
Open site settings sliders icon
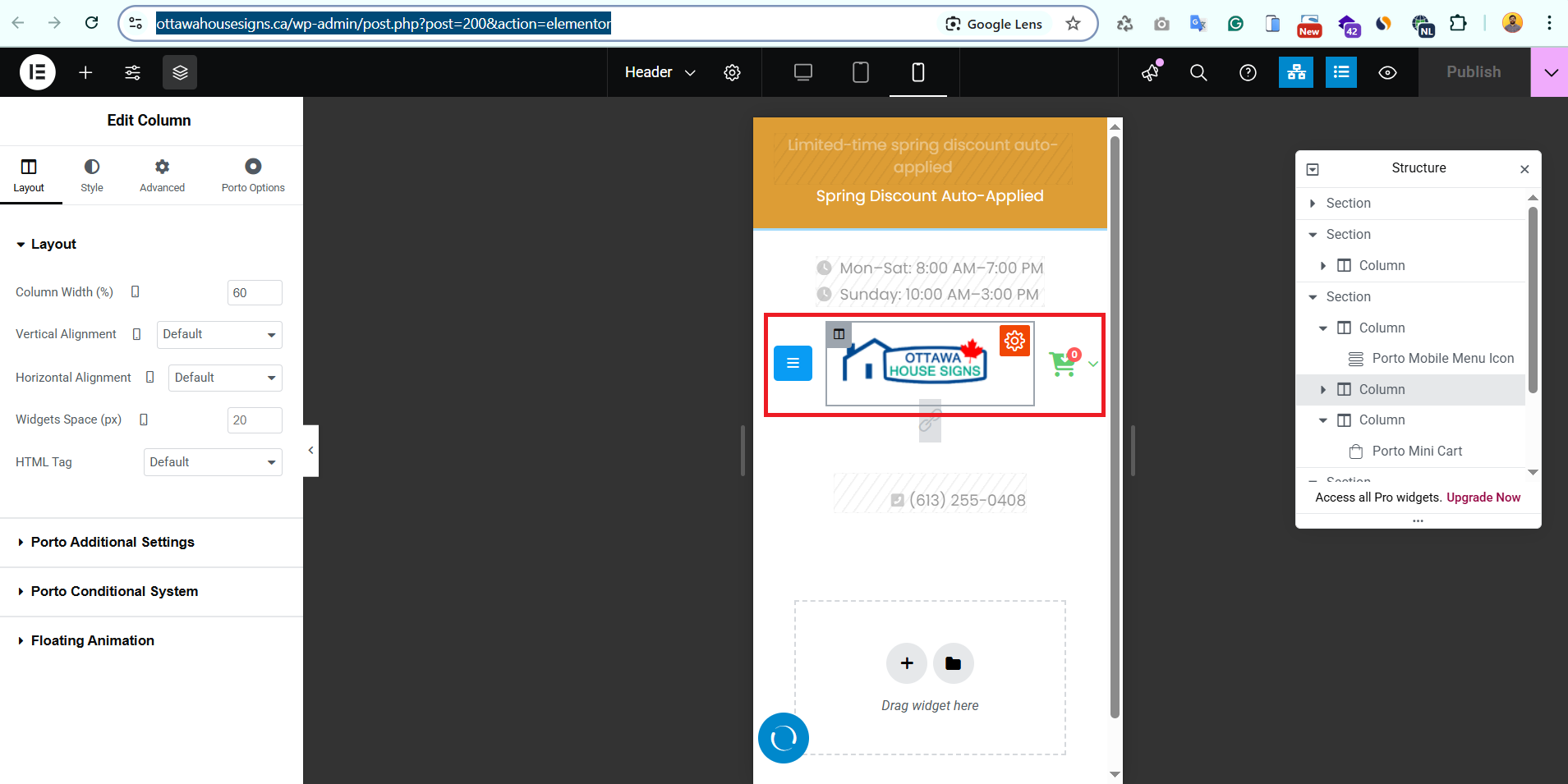point(132,72)
